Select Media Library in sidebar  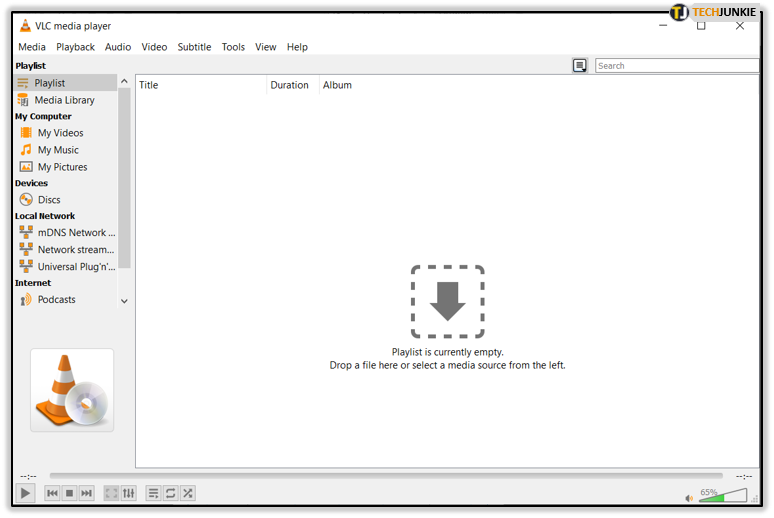pyautogui.click(x=64, y=100)
